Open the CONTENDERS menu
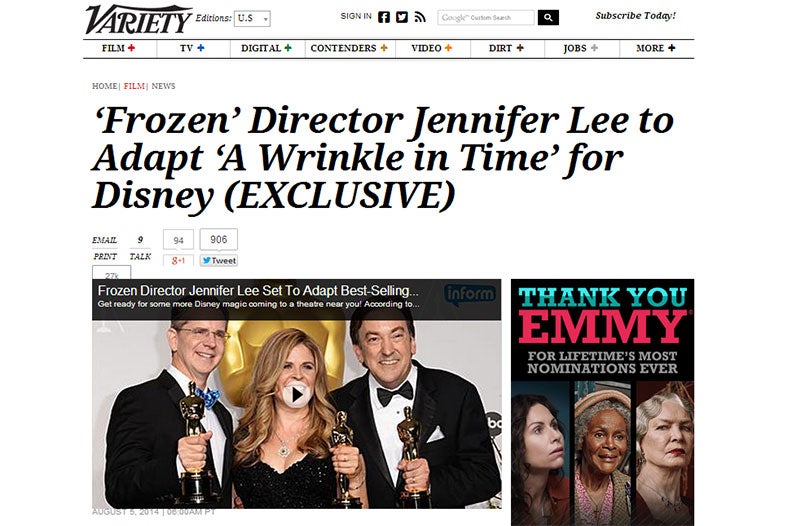 pyautogui.click(x=349, y=48)
